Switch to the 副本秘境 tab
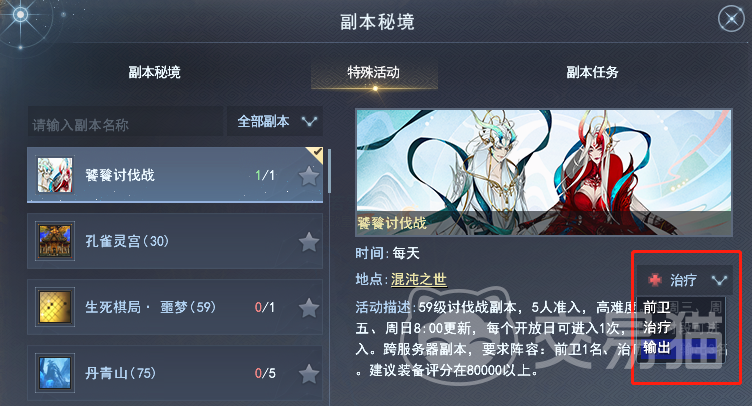 [x=154, y=72]
